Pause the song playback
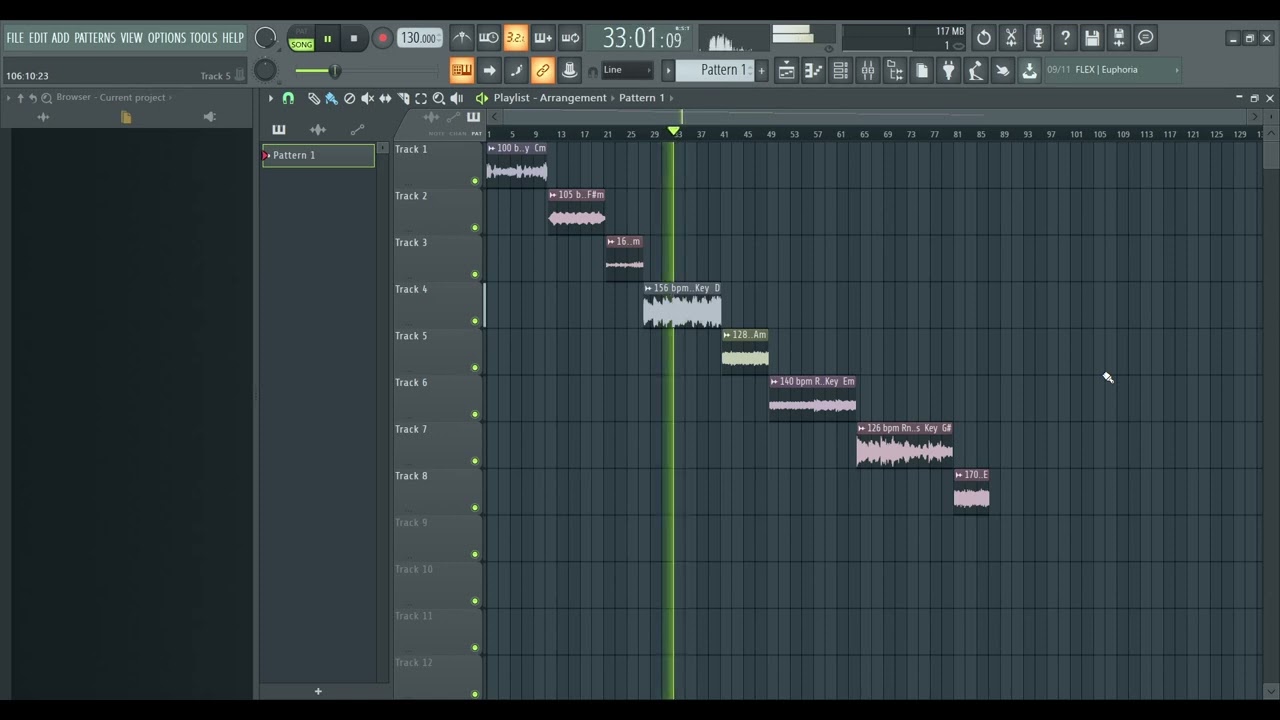Image resolution: width=1280 pixels, height=720 pixels. point(327,39)
